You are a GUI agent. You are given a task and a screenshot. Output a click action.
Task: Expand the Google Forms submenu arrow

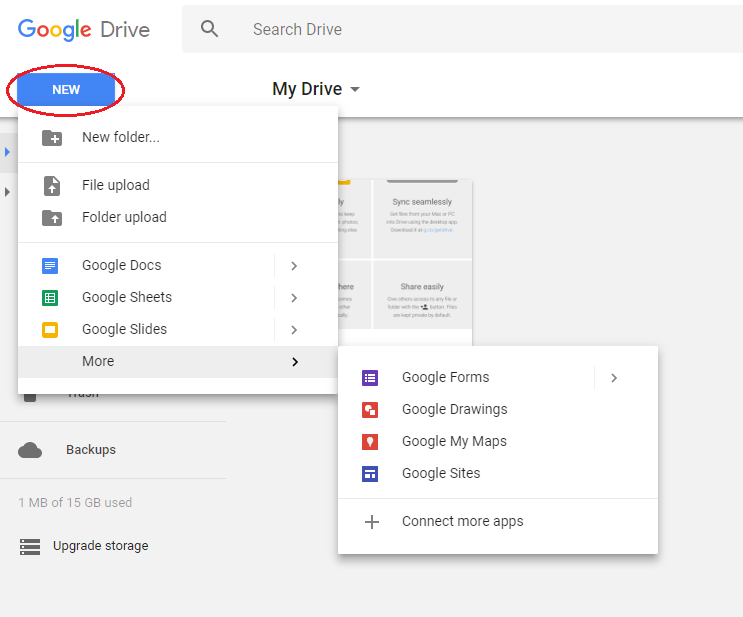614,378
